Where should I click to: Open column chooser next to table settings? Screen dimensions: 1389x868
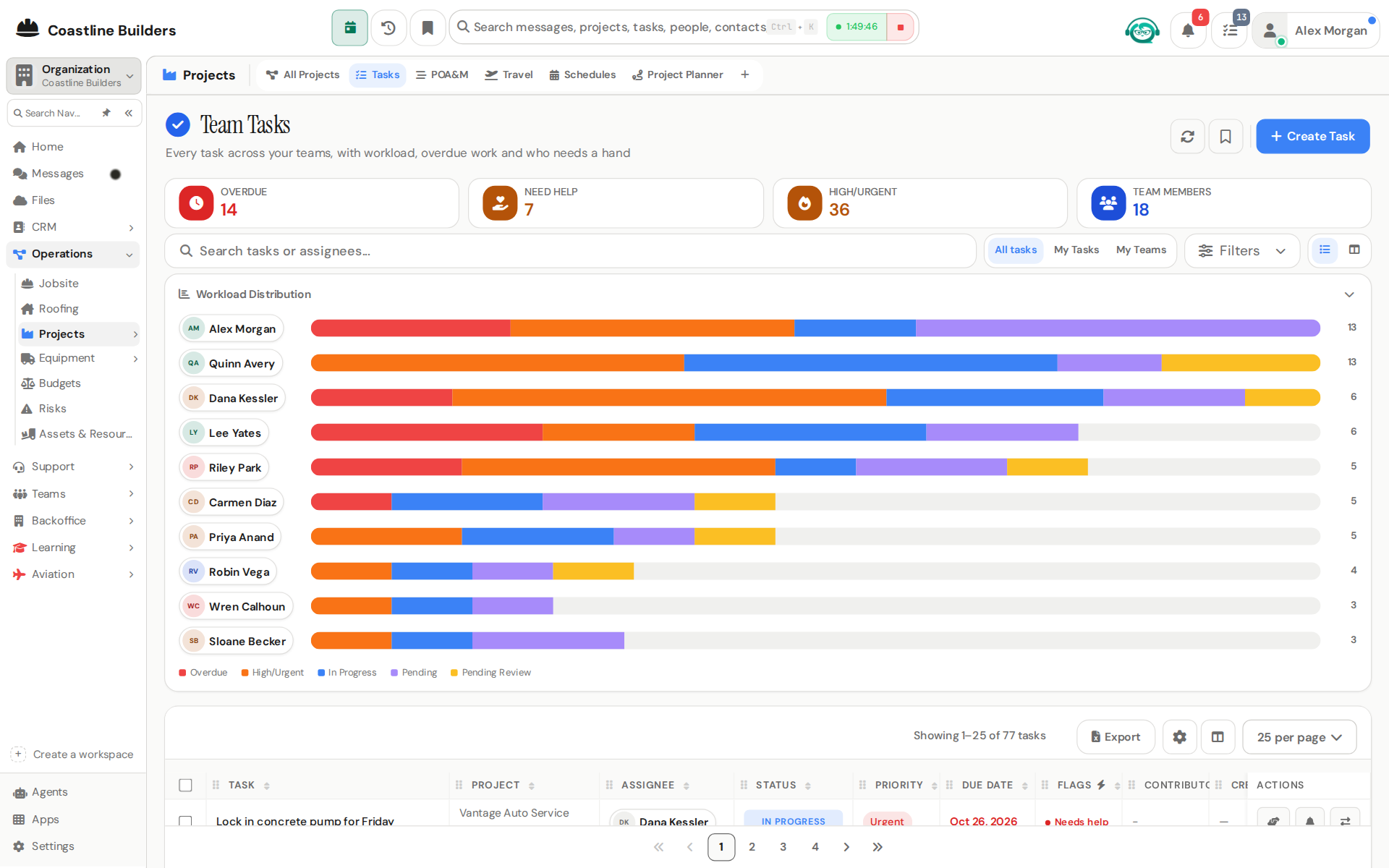click(1218, 737)
